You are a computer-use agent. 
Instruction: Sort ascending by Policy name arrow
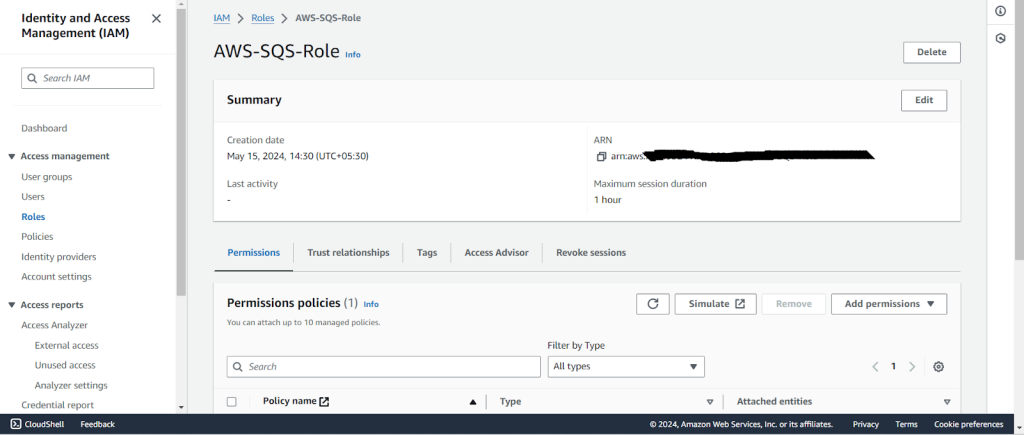tap(473, 402)
